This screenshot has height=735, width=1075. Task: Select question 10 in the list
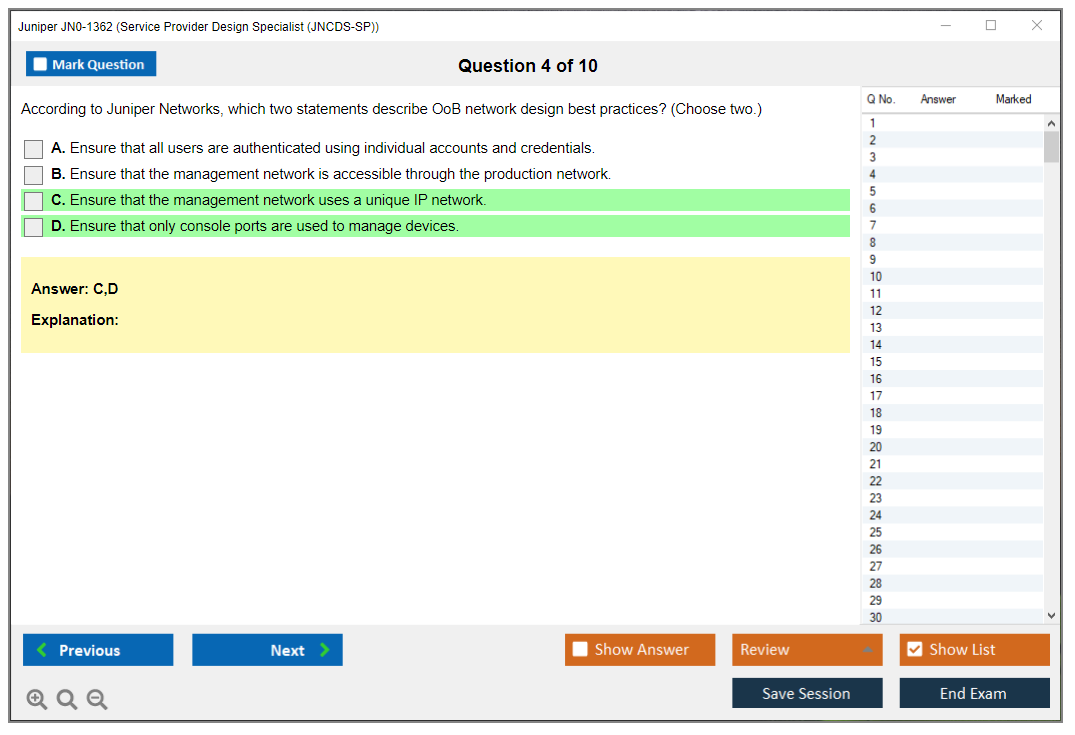pyautogui.click(x=876, y=277)
